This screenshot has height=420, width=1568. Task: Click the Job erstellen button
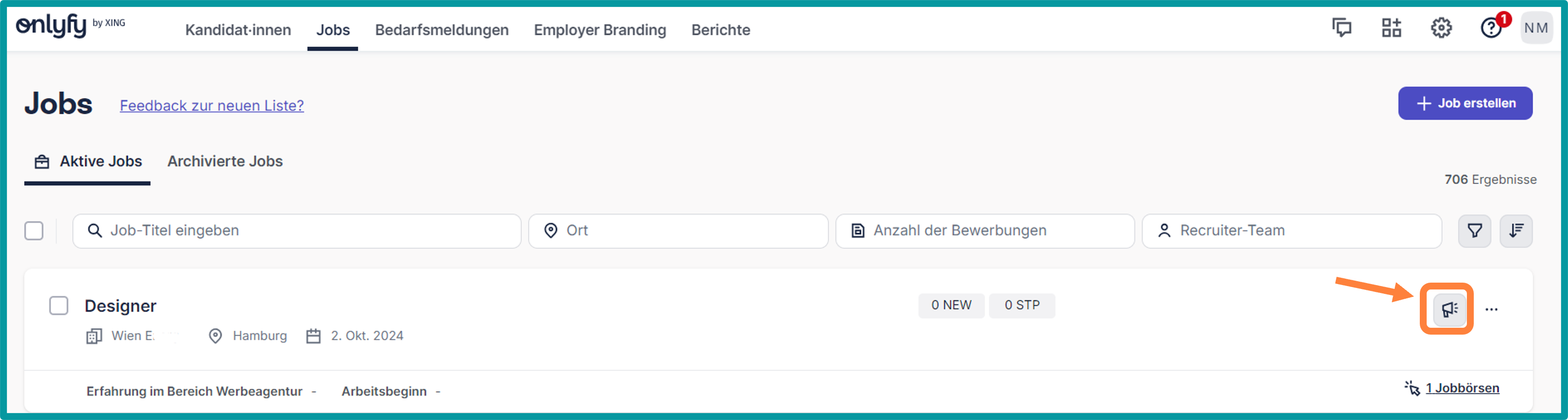(x=1464, y=104)
